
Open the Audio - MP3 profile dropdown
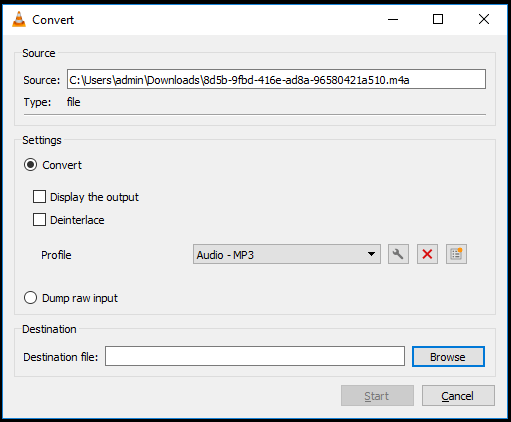pyautogui.click(x=287, y=254)
